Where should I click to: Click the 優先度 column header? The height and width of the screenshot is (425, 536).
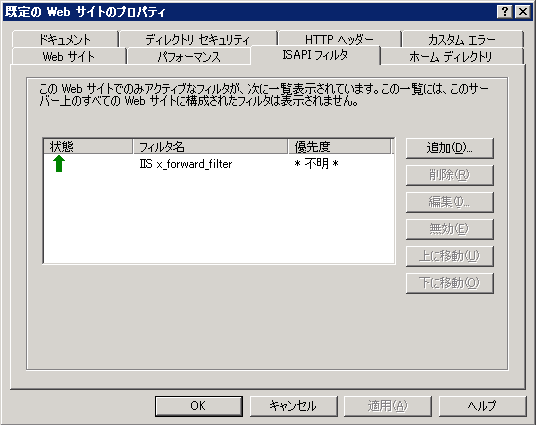click(339, 146)
